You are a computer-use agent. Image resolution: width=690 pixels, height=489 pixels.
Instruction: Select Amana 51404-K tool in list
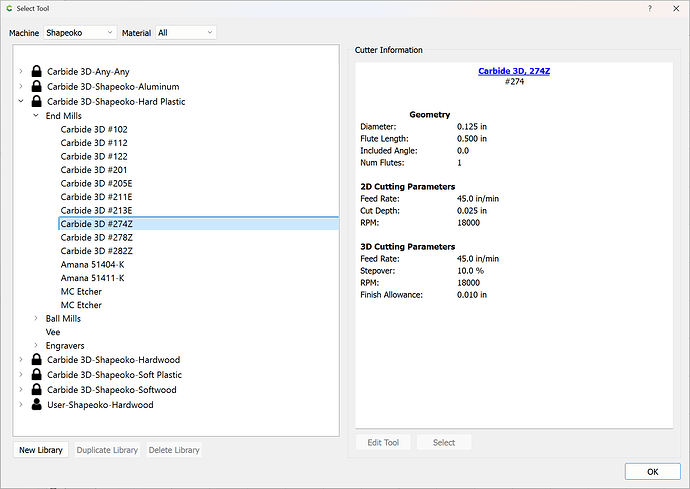coord(92,264)
